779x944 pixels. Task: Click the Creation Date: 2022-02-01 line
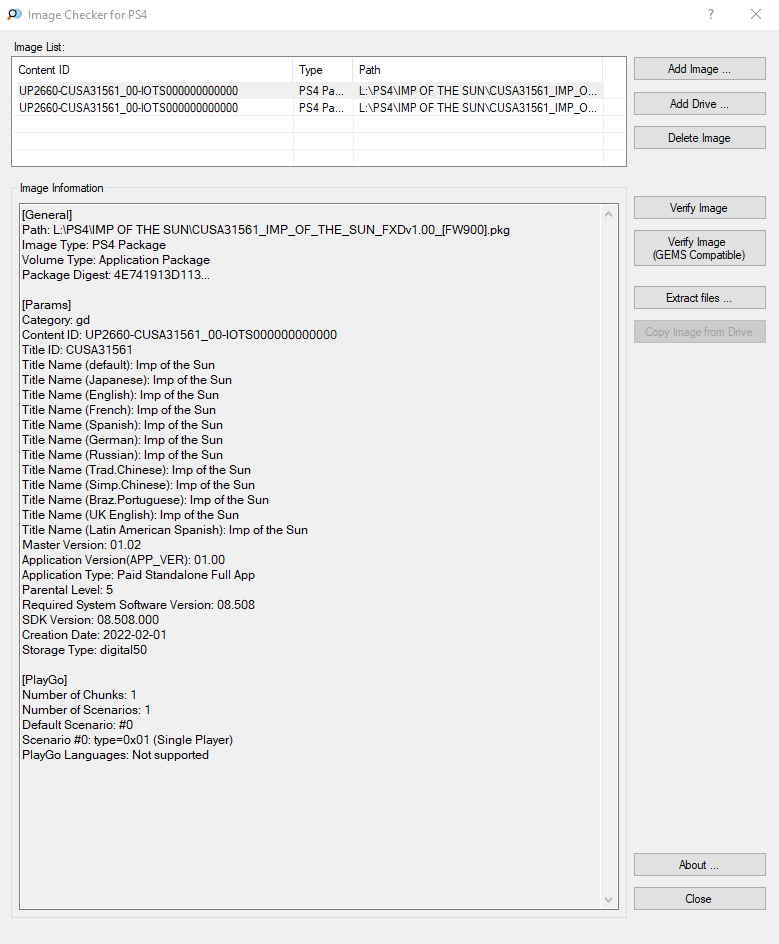click(x=95, y=635)
